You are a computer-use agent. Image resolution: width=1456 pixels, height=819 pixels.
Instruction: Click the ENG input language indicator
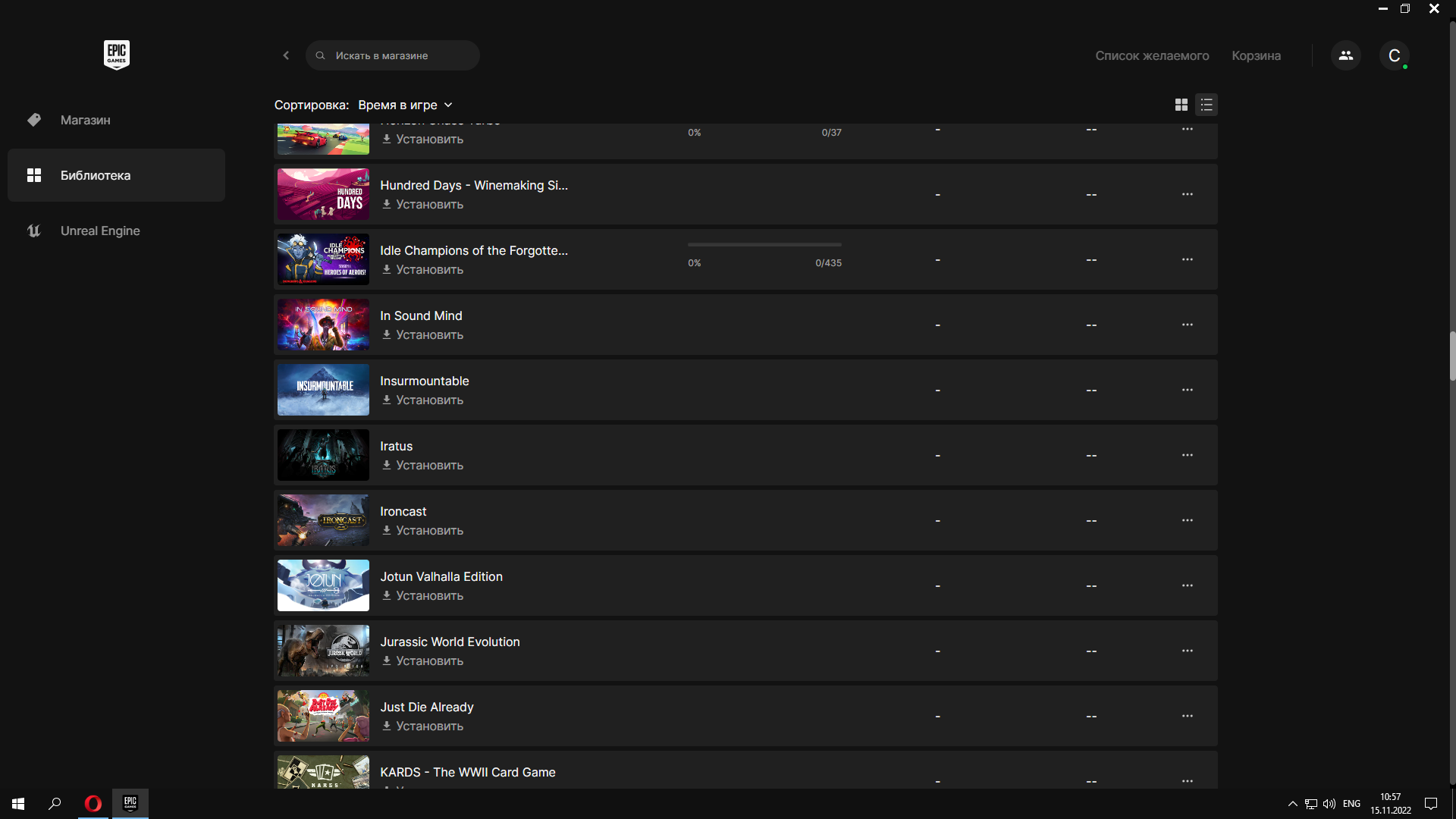[1351, 804]
